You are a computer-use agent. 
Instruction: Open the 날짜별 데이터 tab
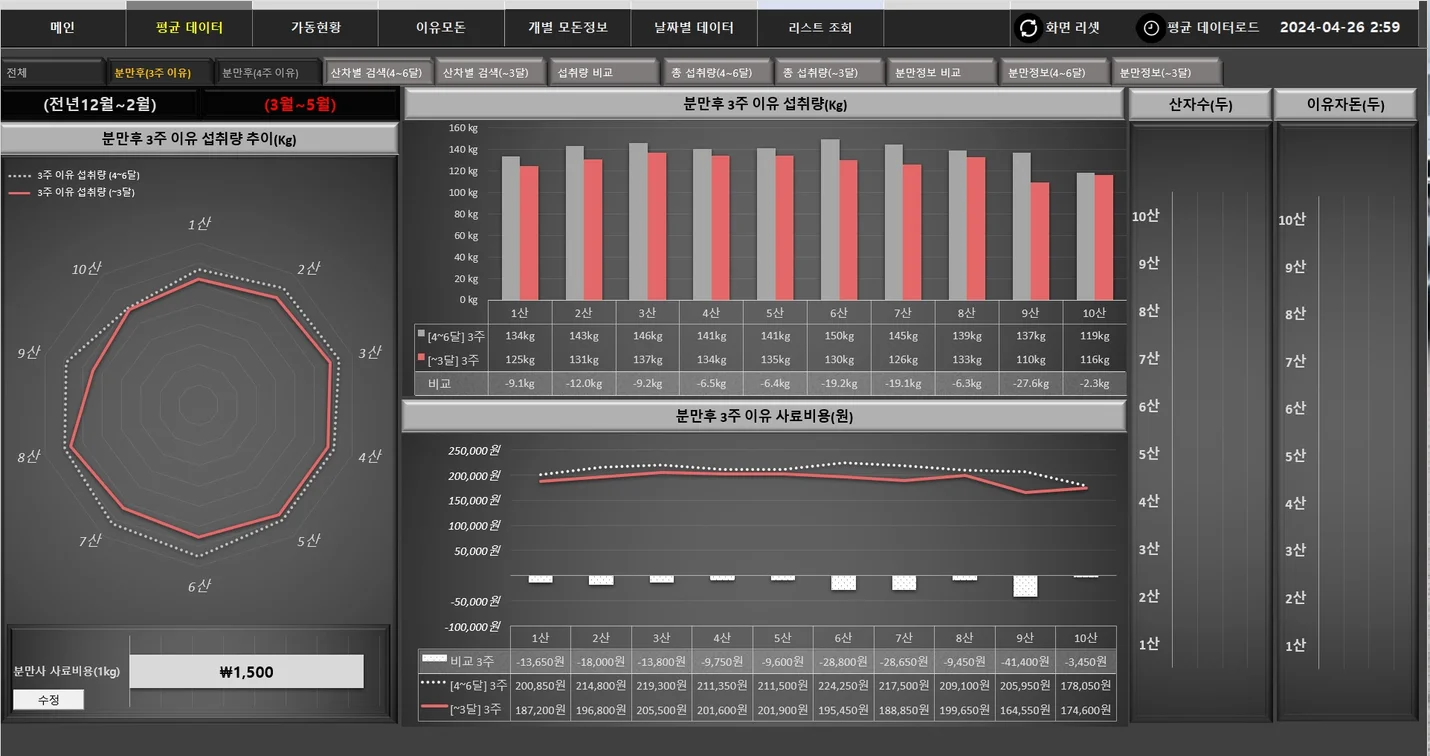click(x=694, y=28)
